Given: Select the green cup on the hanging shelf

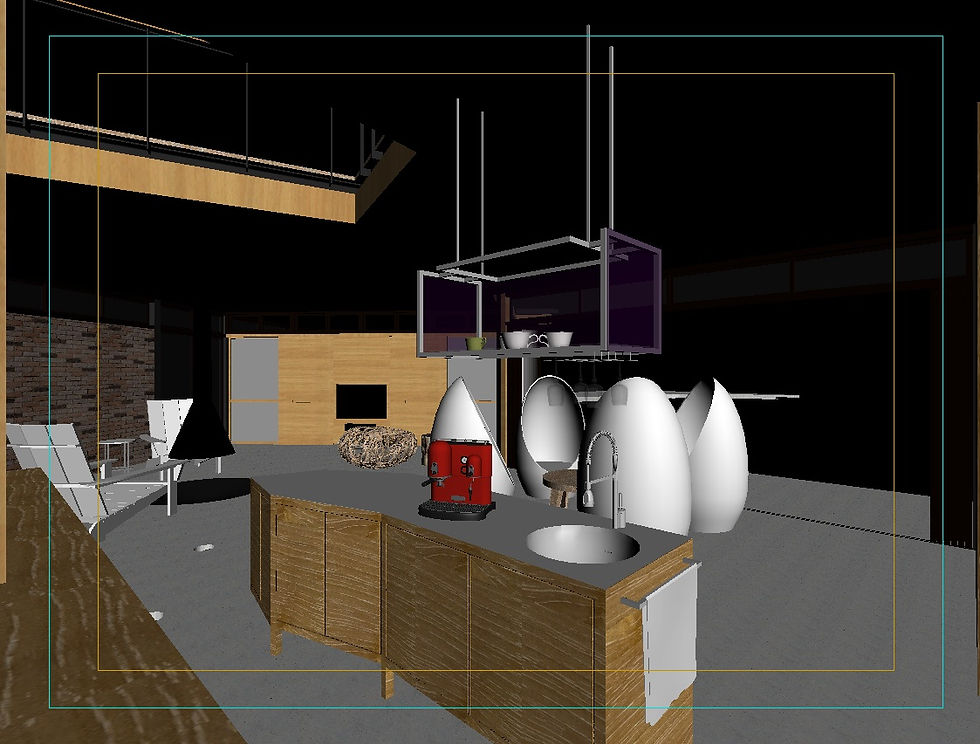Looking at the screenshot, I should [x=475, y=343].
